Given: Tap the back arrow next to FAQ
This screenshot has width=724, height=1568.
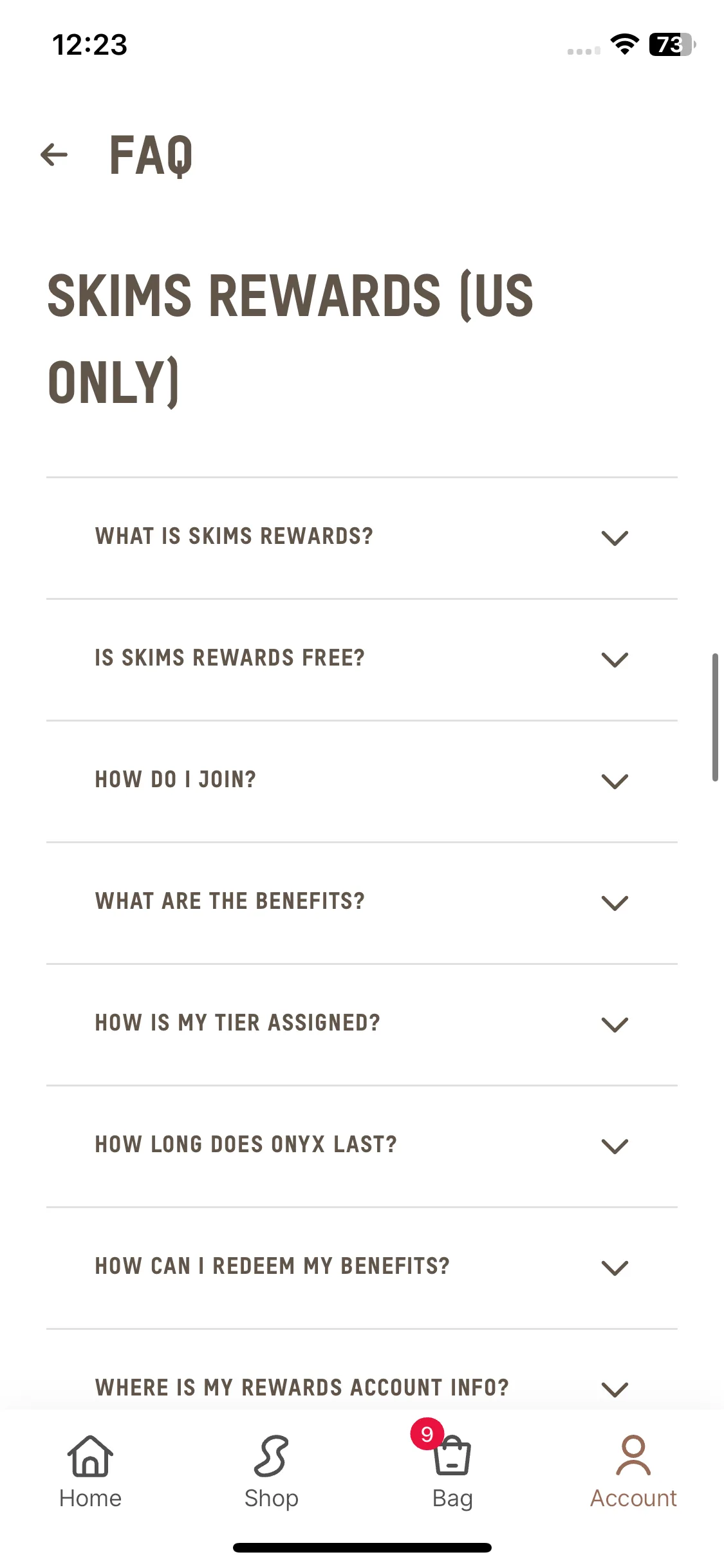Looking at the screenshot, I should pyautogui.click(x=54, y=154).
